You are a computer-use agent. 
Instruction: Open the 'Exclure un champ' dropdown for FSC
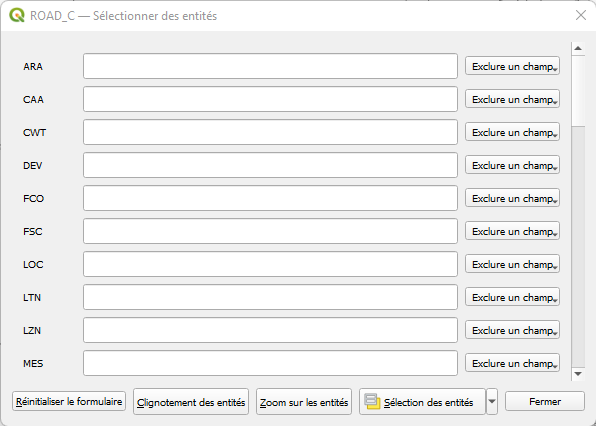coord(512,231)
